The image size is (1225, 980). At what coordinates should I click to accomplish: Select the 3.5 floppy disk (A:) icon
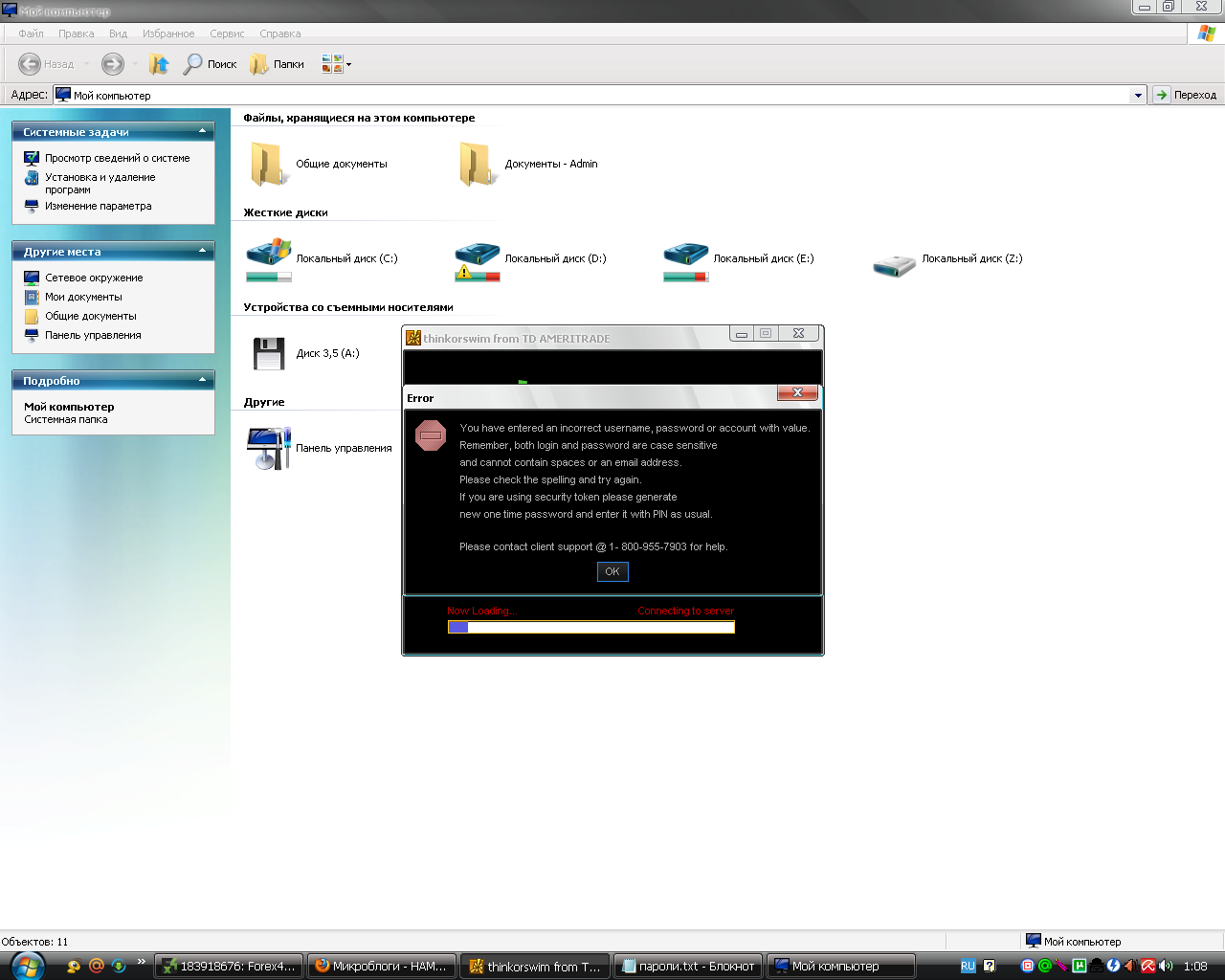[x=269, y=353]
